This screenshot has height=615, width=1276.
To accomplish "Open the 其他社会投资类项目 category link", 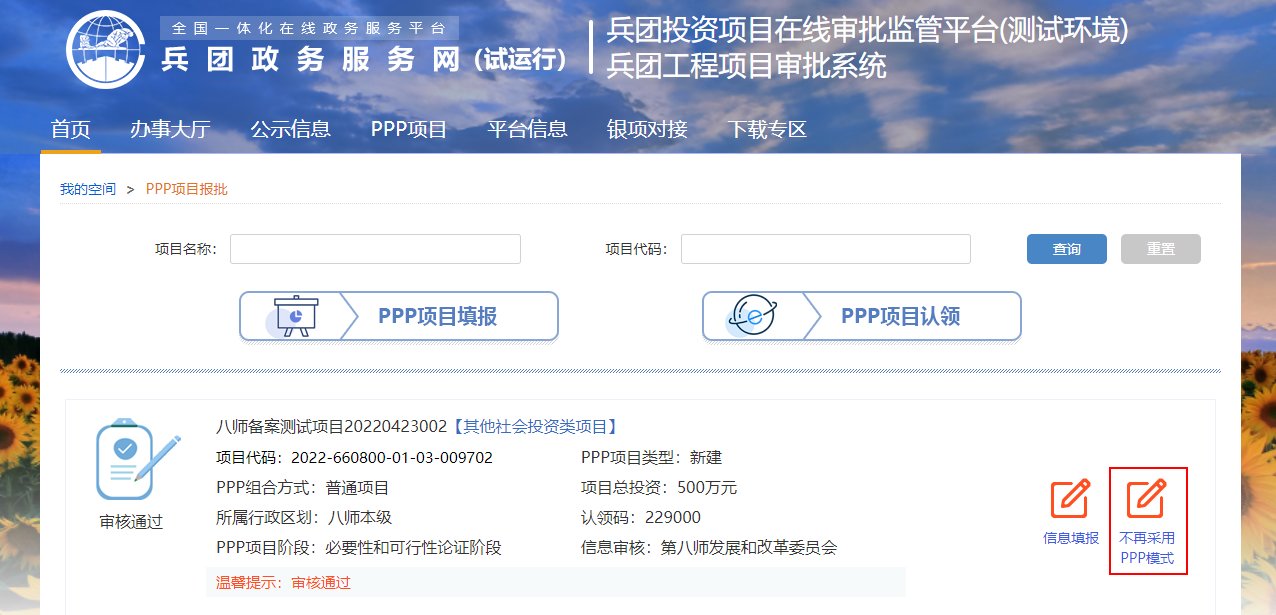I will coord(535,427).
